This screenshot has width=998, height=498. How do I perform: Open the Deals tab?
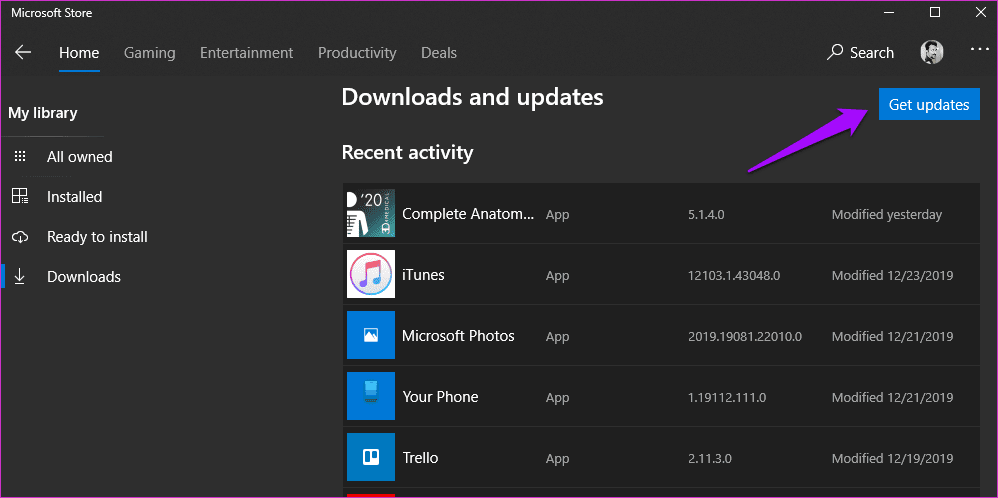[439, 53]
